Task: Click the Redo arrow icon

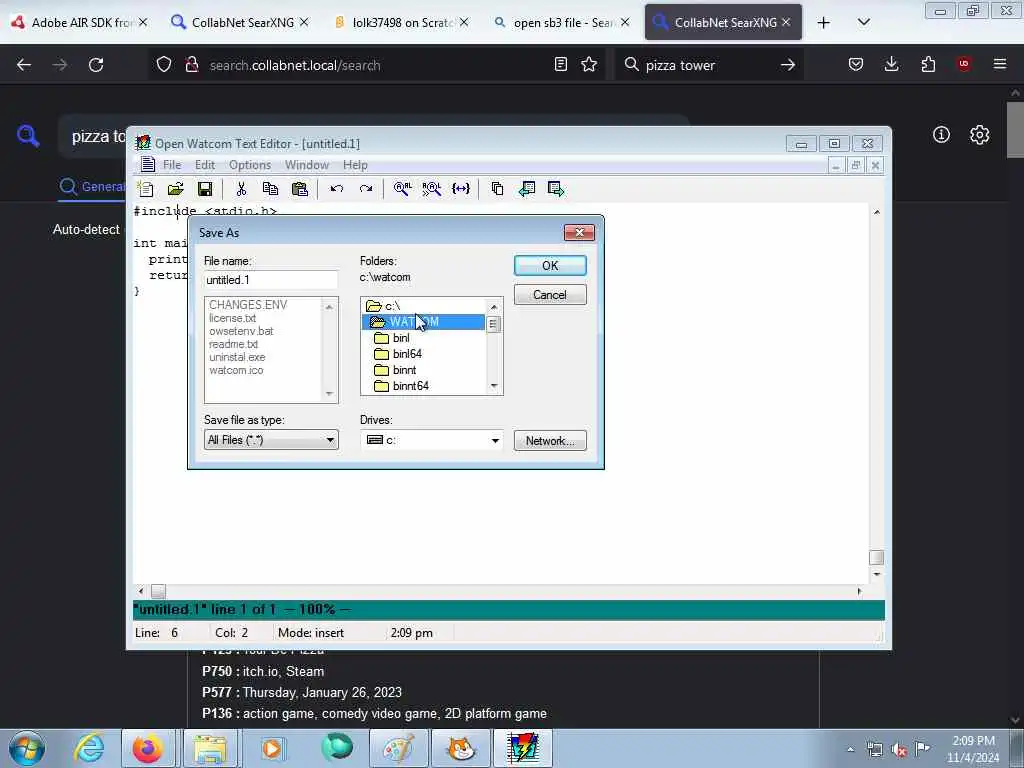Action: [366, 189]
